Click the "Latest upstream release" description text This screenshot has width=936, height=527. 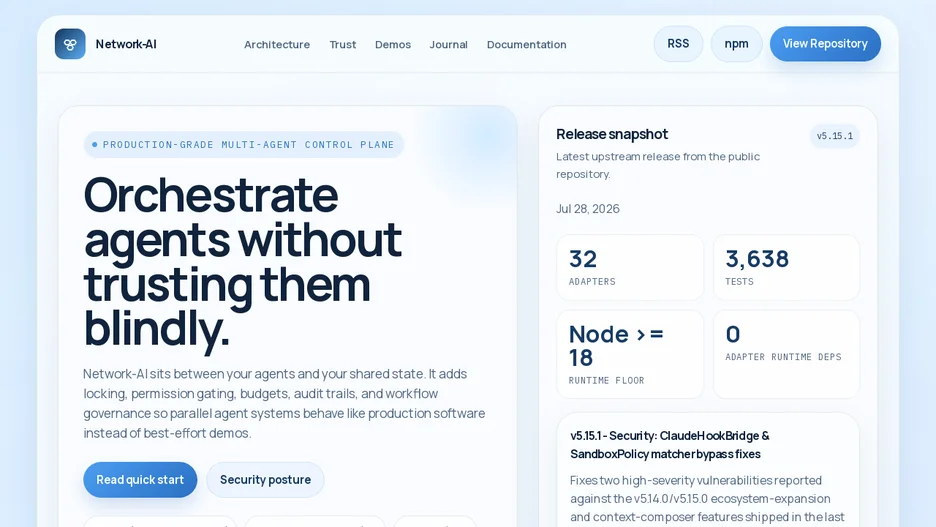658,165
